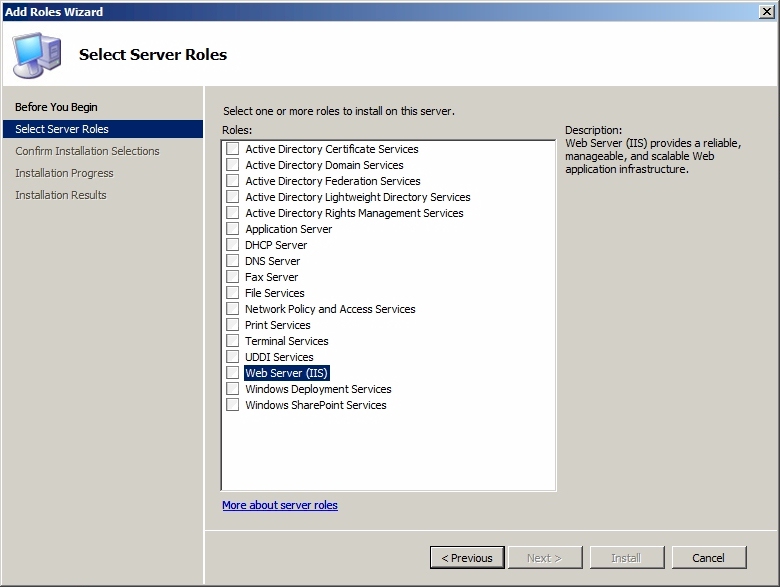The height and width of the screenshot is (587, 780).
Task: Highlight the Print Services role label
Action: click(x=278, y=325)
